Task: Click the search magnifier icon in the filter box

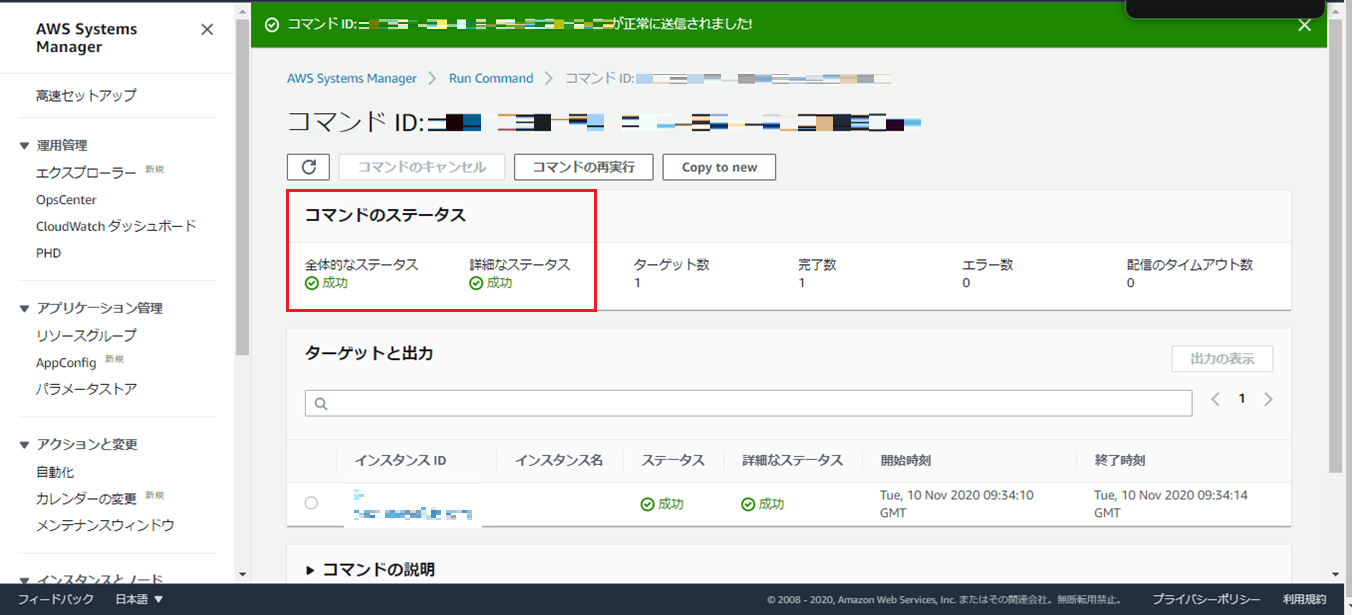Action: (321, 403)
